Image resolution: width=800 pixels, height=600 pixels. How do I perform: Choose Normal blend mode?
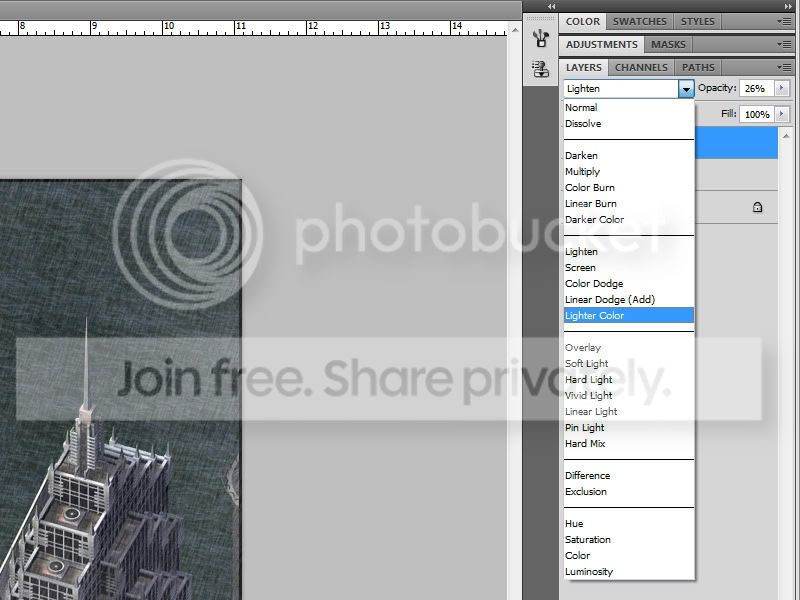click(x=629, y=108)
